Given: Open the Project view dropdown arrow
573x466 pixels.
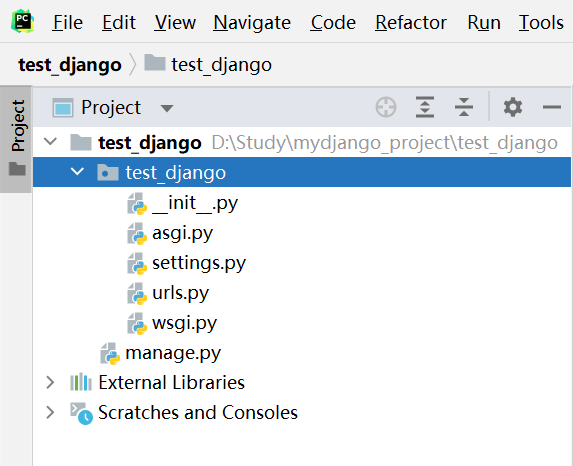Looking at the screenshot, I should point(167,108).
